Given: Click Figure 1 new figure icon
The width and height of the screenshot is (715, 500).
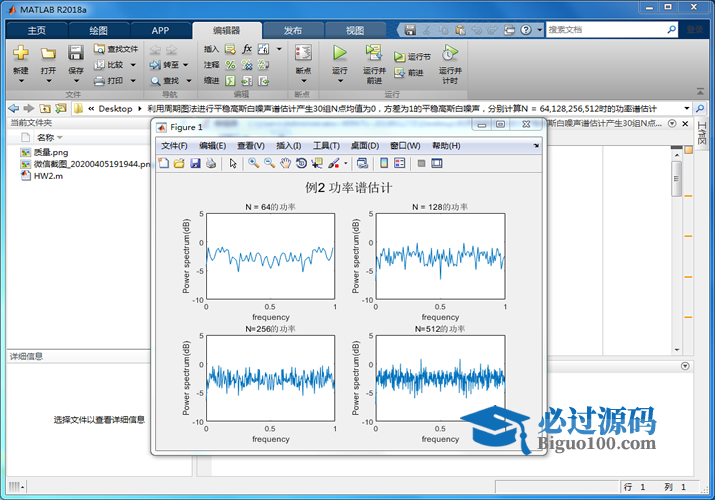Looking at the screenshot, I should click(x=164, y=163).
